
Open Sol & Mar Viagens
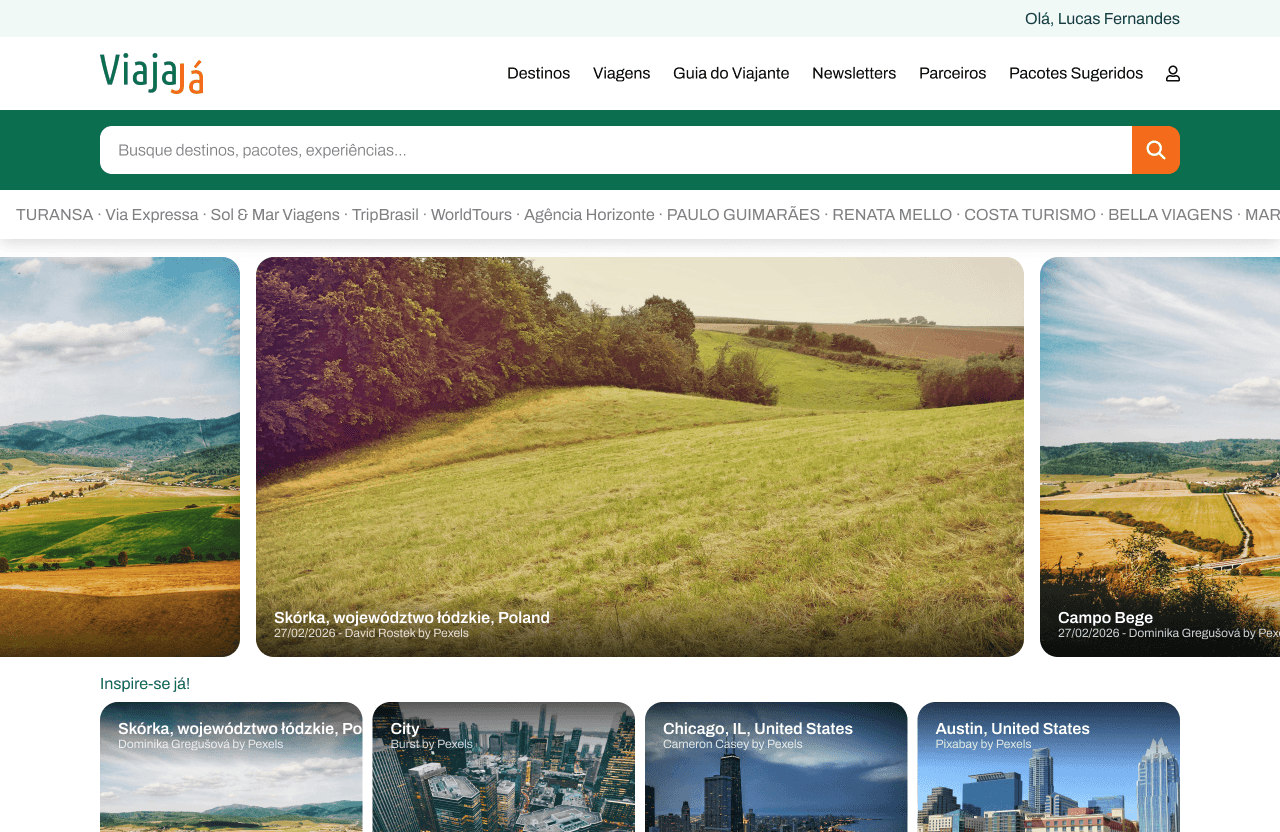[x=274, y=214]
